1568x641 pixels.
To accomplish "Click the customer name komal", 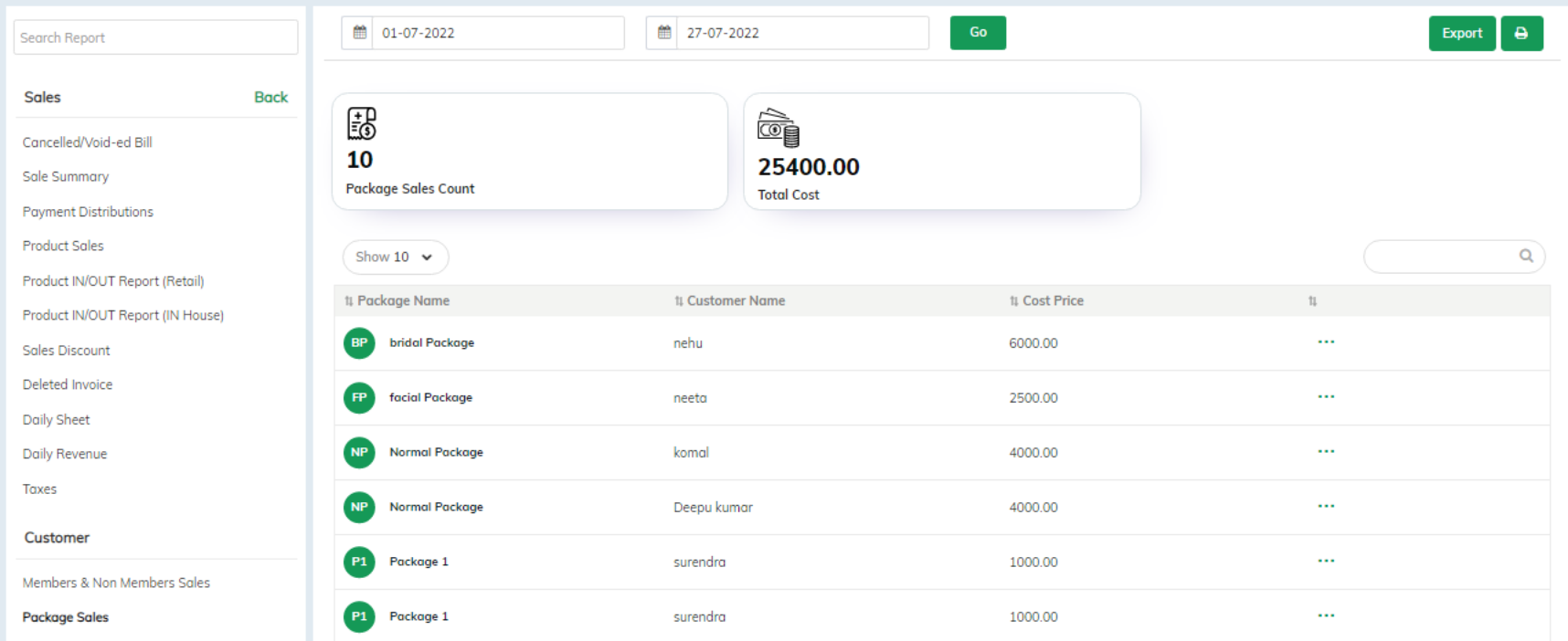I will click(691, 453).
